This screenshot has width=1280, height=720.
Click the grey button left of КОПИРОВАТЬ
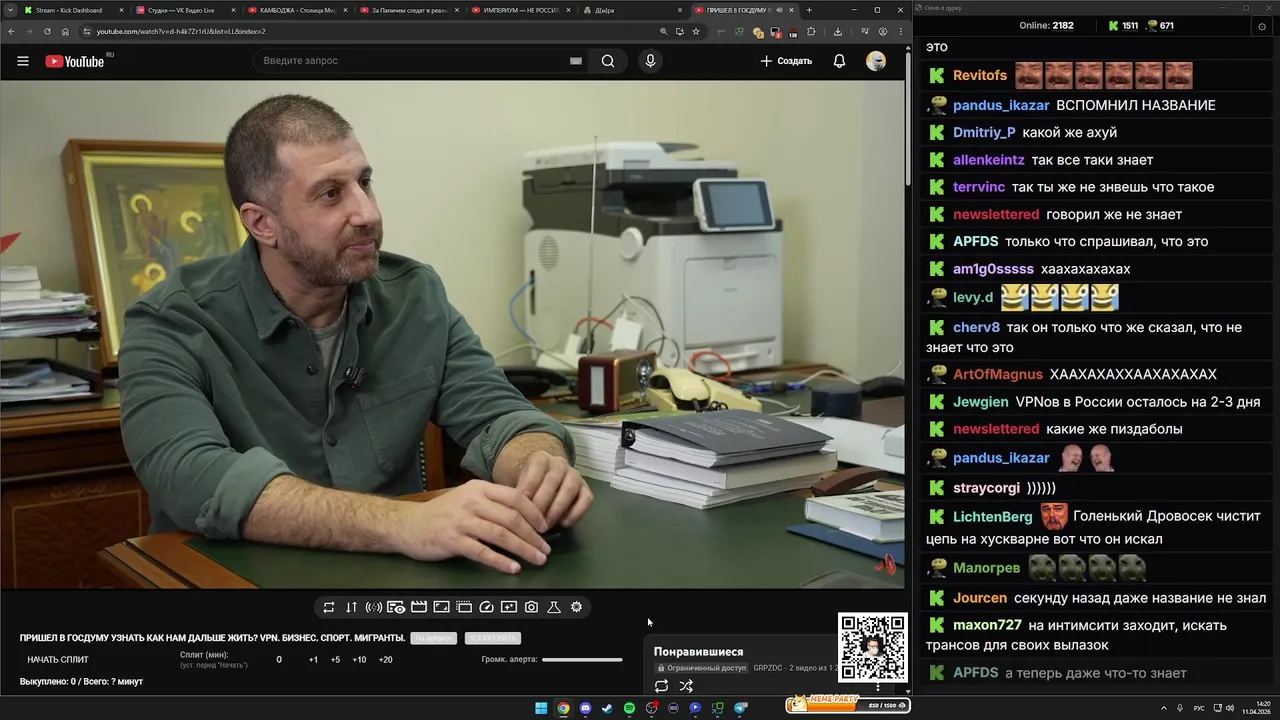tap(434, 638)
